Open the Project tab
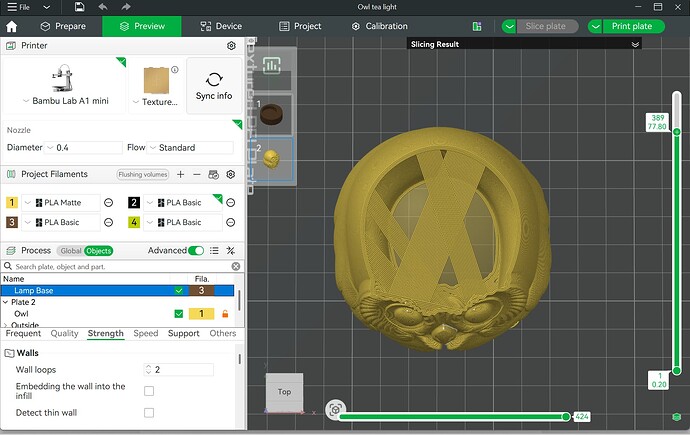The width and height of the screenshot is (690, 435). click(x=300, y=26)
